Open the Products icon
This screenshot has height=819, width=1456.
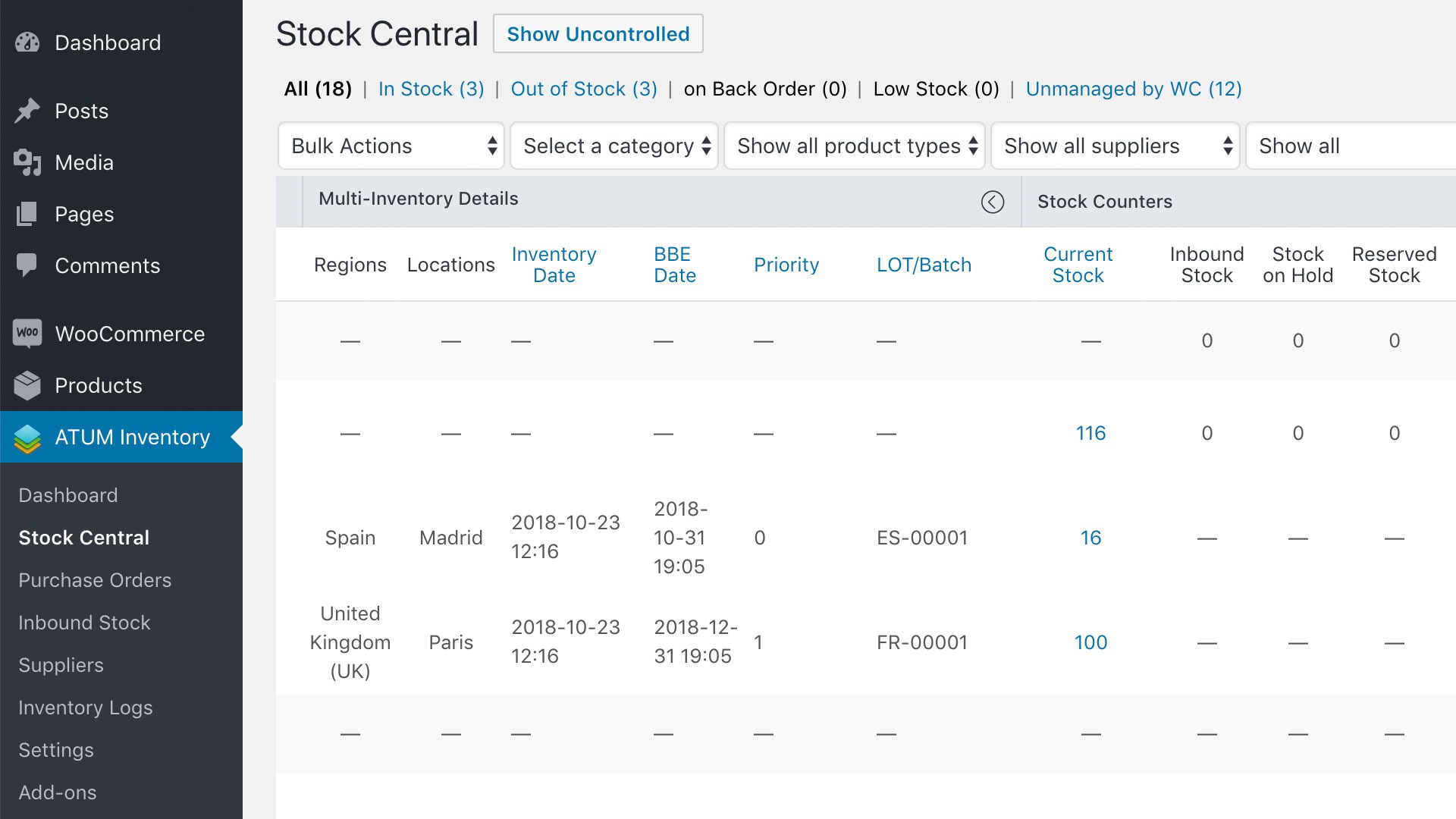(27, 385)
